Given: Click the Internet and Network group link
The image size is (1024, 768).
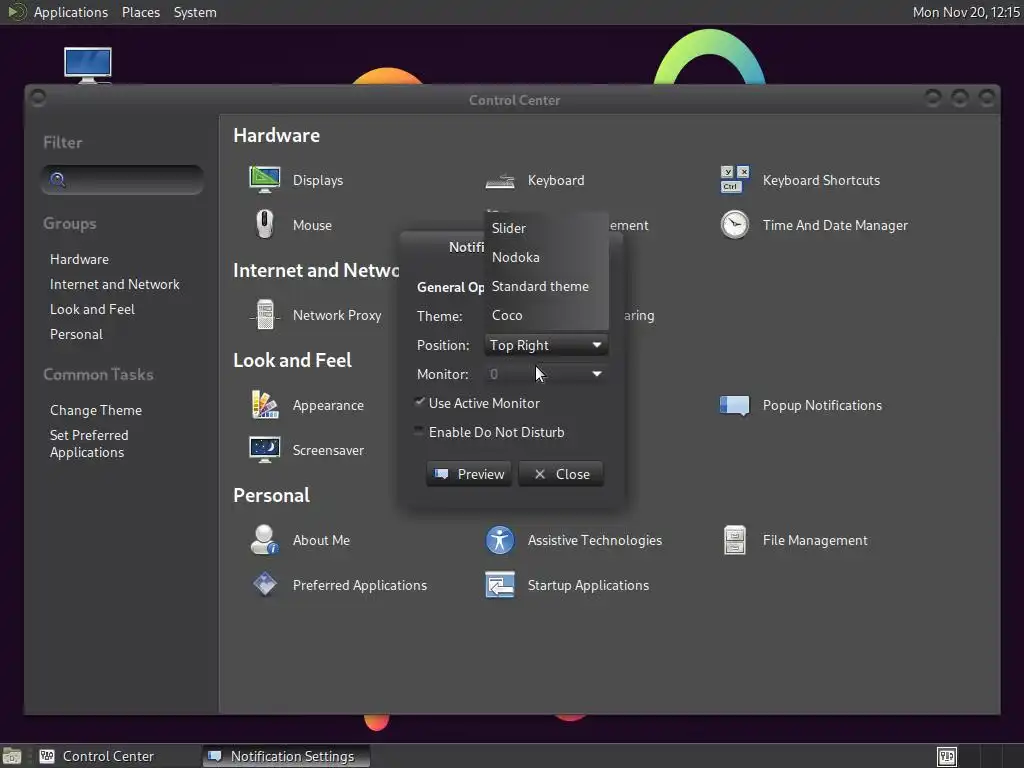Looking at the screenshot, I should point(115,284).
